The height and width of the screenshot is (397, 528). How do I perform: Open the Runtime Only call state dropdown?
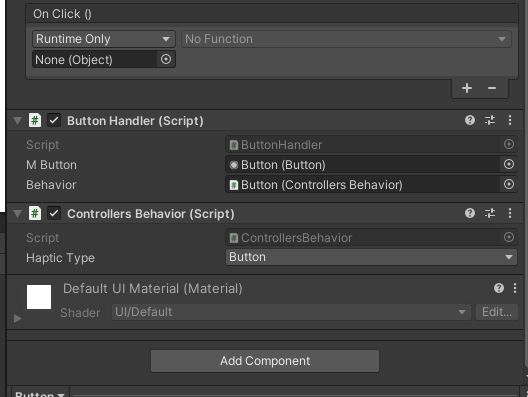104,39
